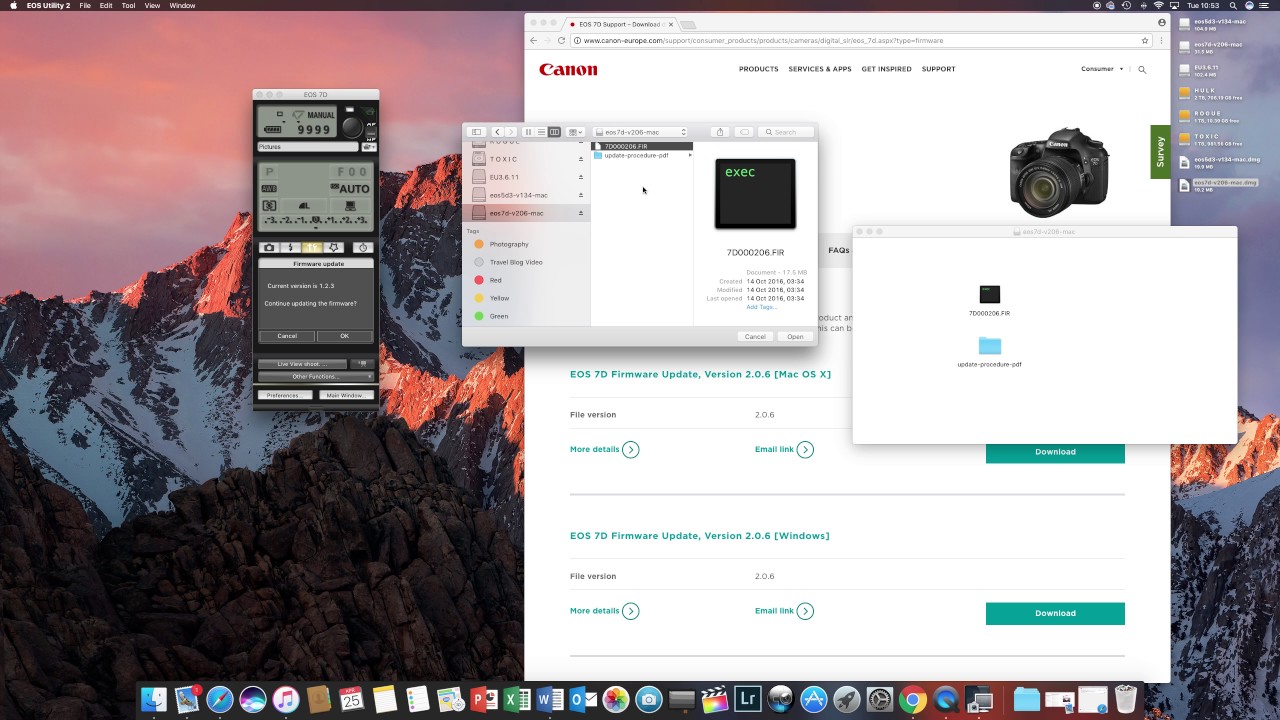Download EOS 7D firmware for Mac OS X
This screenshot has height=720, width=1280.
click(1055, 452)
